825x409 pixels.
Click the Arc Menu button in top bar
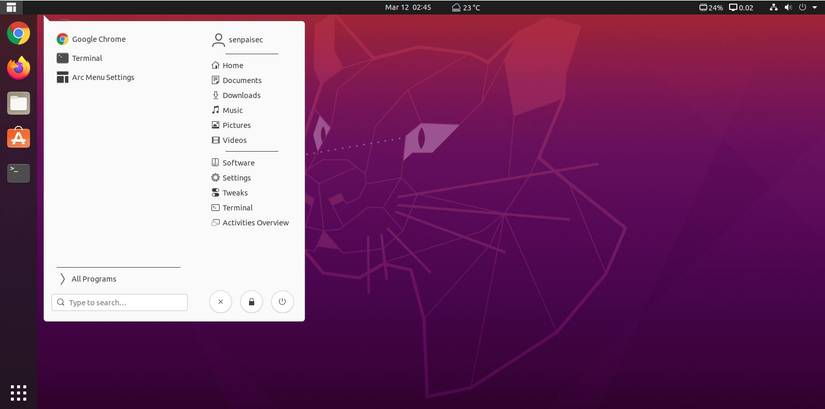point(11,7)
